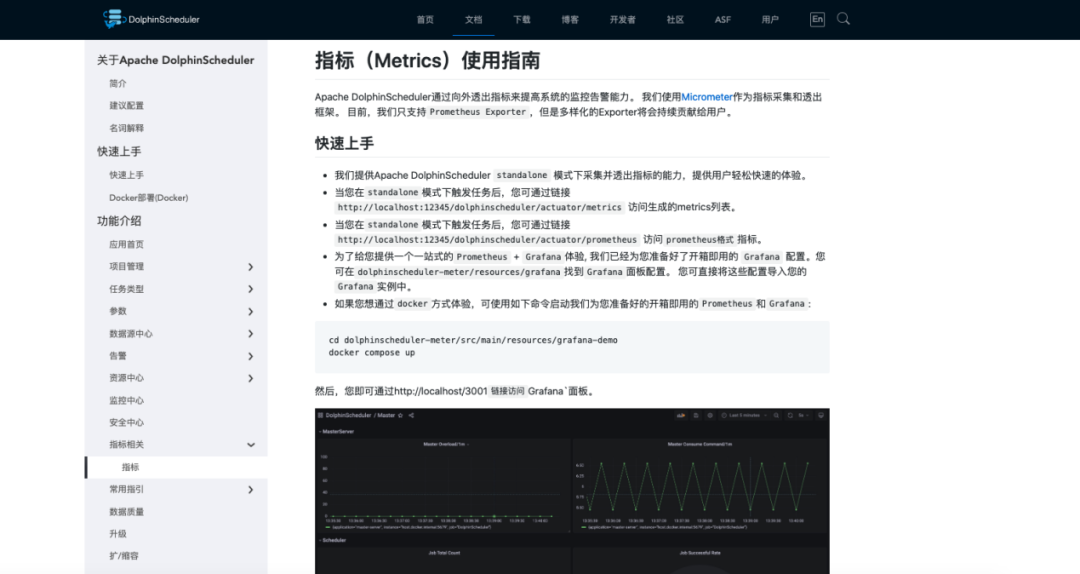This screenshot has height=574, width=1080.
Task: Open the 用户 navigation item
Action: point(770,20)
